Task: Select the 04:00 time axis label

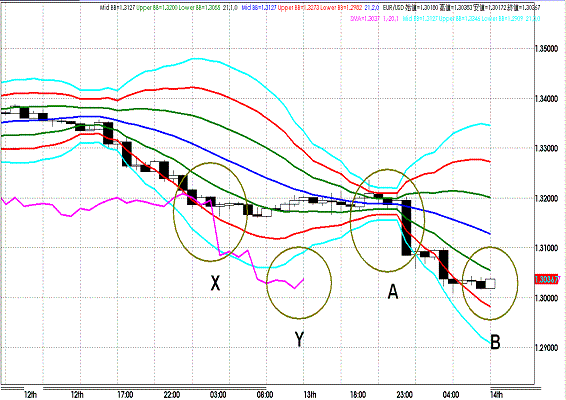Action: point(451,395)
